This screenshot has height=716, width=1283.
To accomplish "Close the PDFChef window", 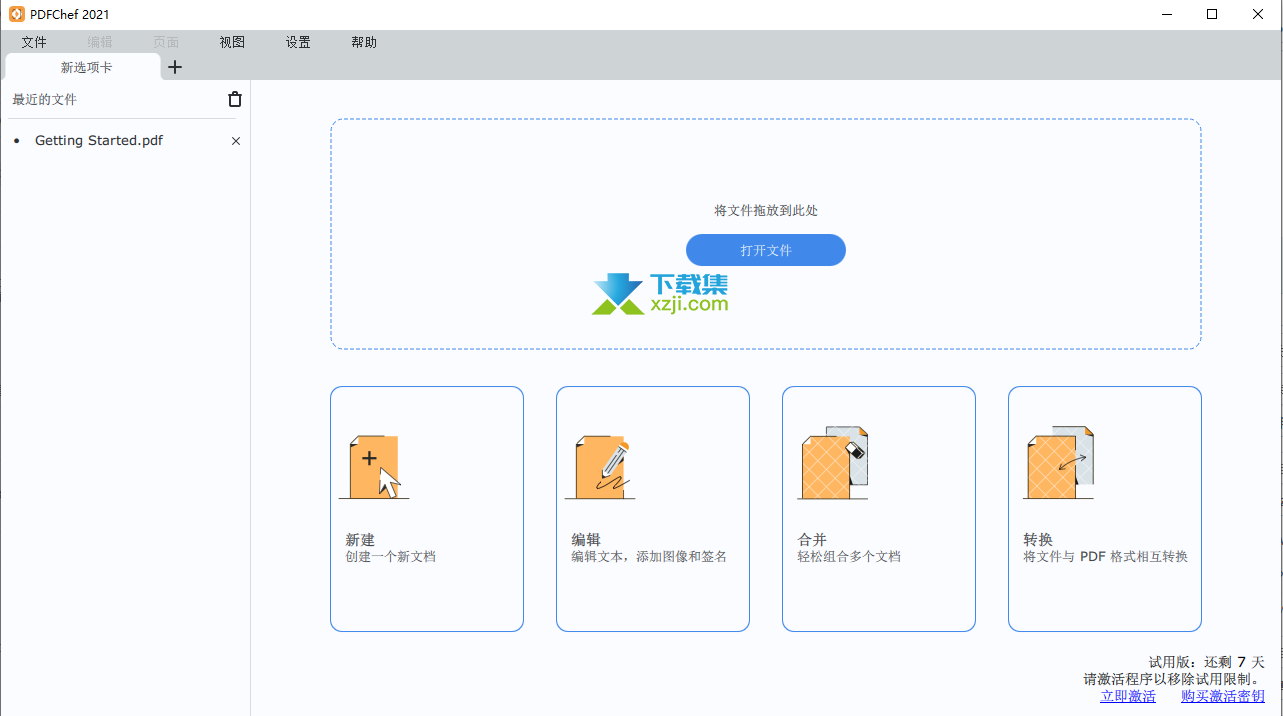I will (x=1258, y=14).
